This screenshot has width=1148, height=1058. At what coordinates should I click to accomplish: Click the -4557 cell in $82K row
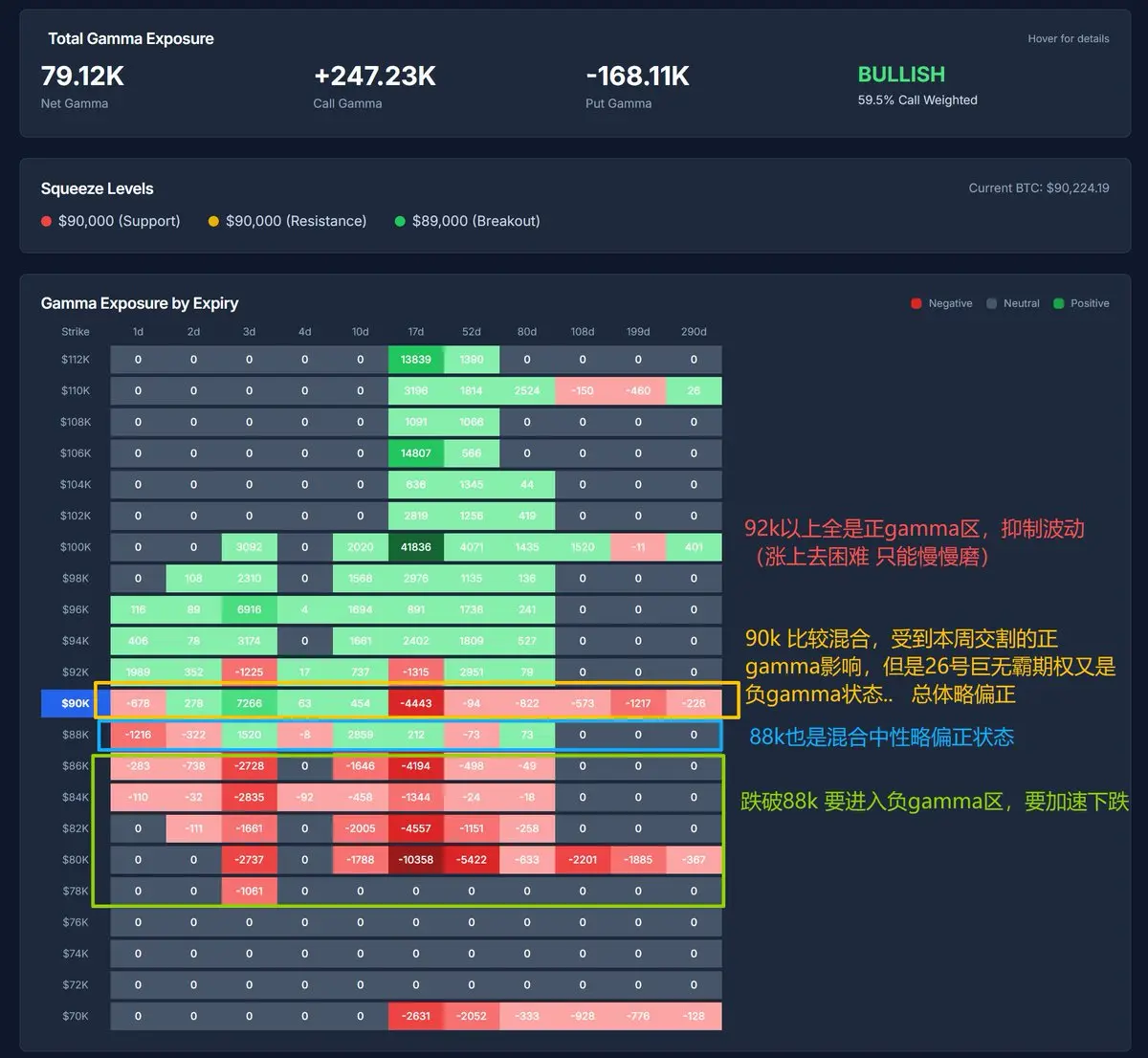[x=416, y=828]
